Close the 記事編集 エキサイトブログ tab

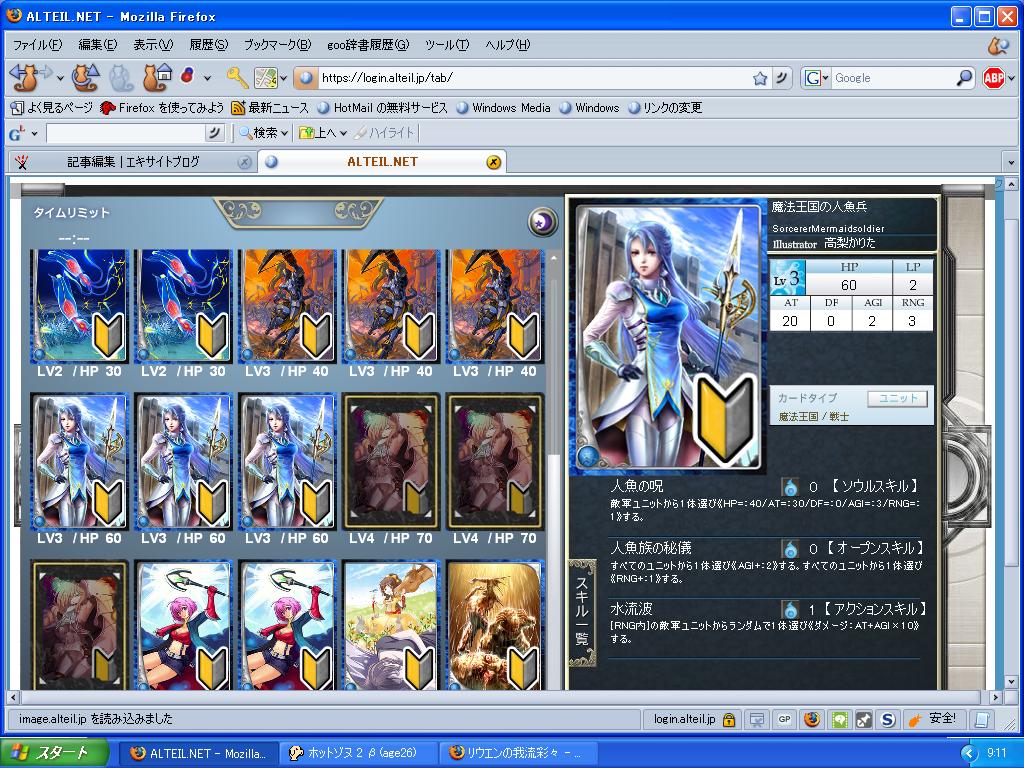pyautogui.click(x=244, y=163)
